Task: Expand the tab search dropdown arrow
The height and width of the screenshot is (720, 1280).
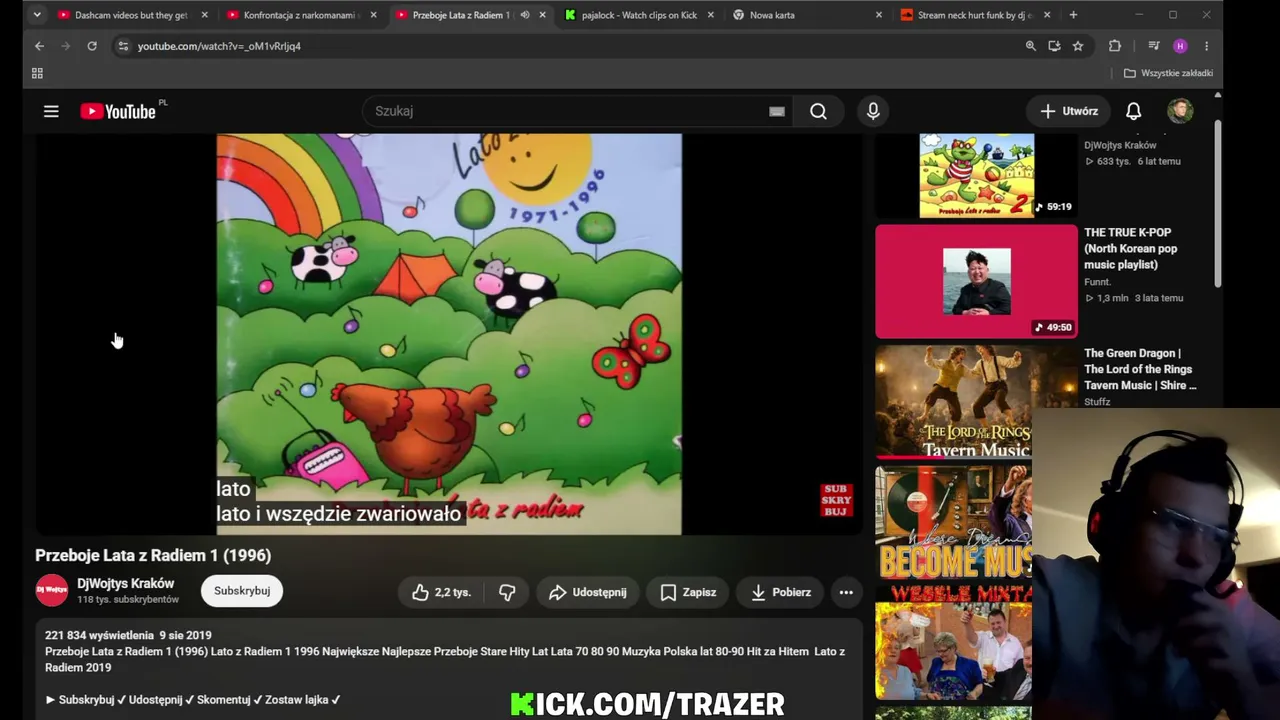Action: click(x=37, y=15)
